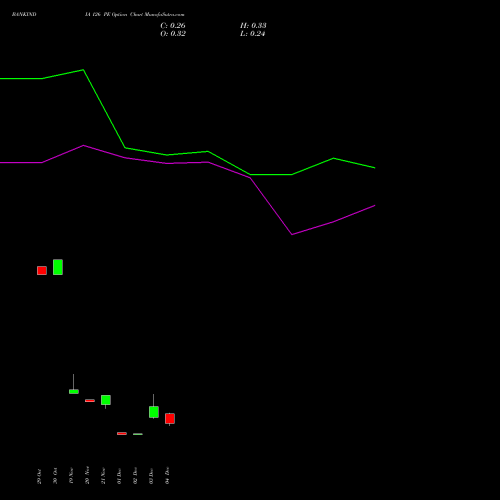Select the 29 Oct date label
Screen dimensions: 500x500
[39, 476]
